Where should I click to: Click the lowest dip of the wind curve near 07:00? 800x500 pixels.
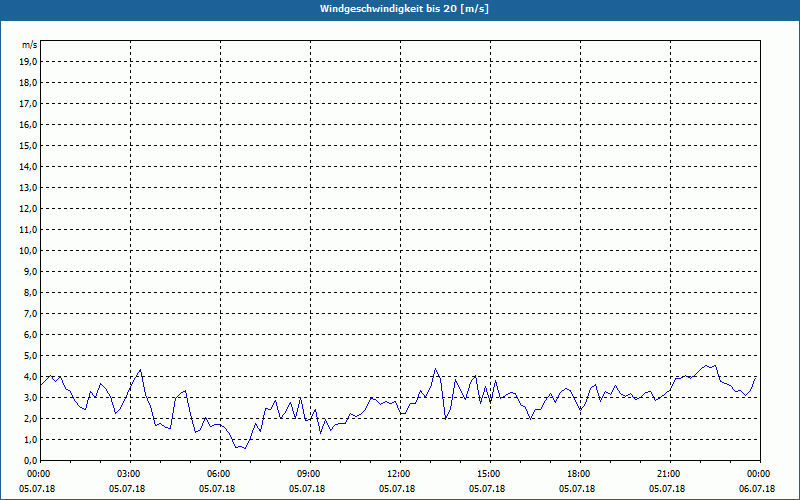coord(245,448)
